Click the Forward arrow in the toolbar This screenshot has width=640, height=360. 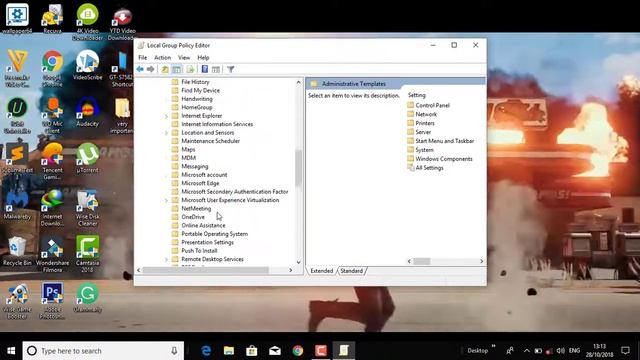coord(151,69)
